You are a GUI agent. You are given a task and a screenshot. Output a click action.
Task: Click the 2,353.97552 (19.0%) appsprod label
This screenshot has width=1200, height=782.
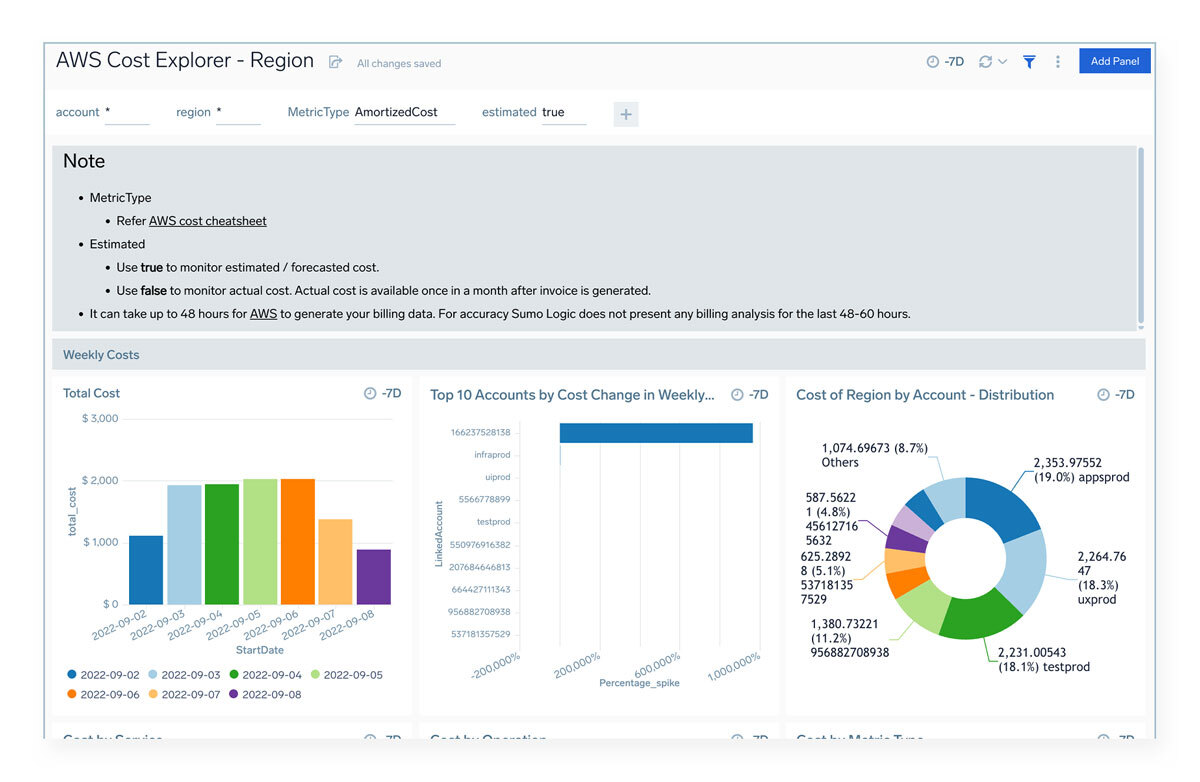click(x=1081, y=470)
